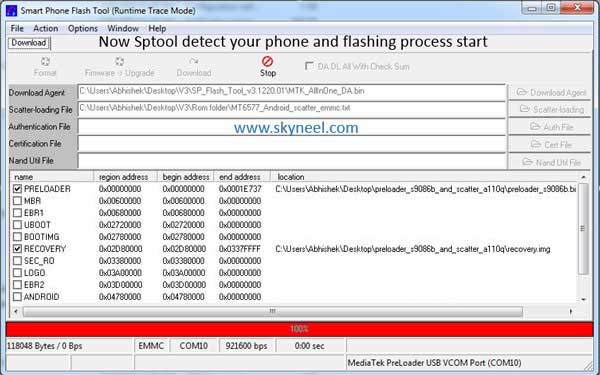600x375 pixels.
Task: Click MediaTek PreLoader USB VCOM Port status
Action: (x=435, y=363)
